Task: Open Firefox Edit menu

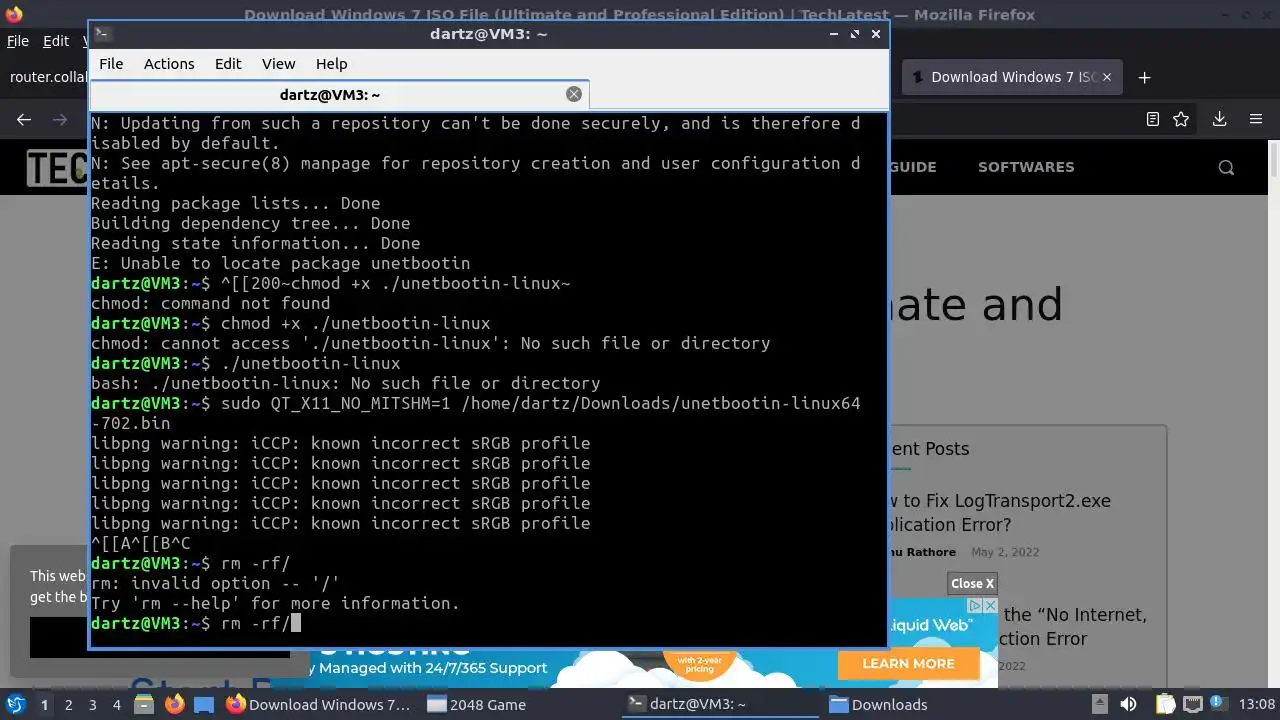Action: 56,41
